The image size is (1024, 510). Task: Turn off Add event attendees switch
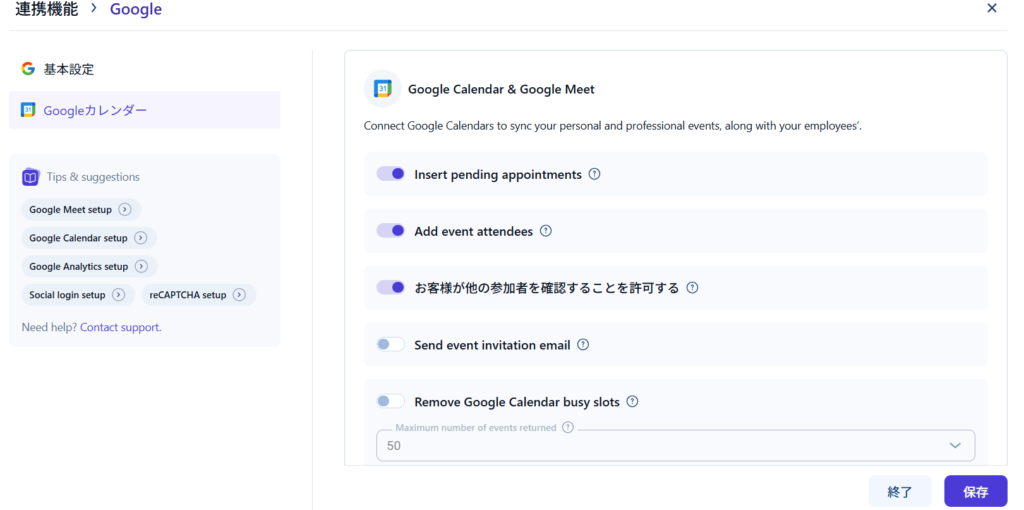390,231
